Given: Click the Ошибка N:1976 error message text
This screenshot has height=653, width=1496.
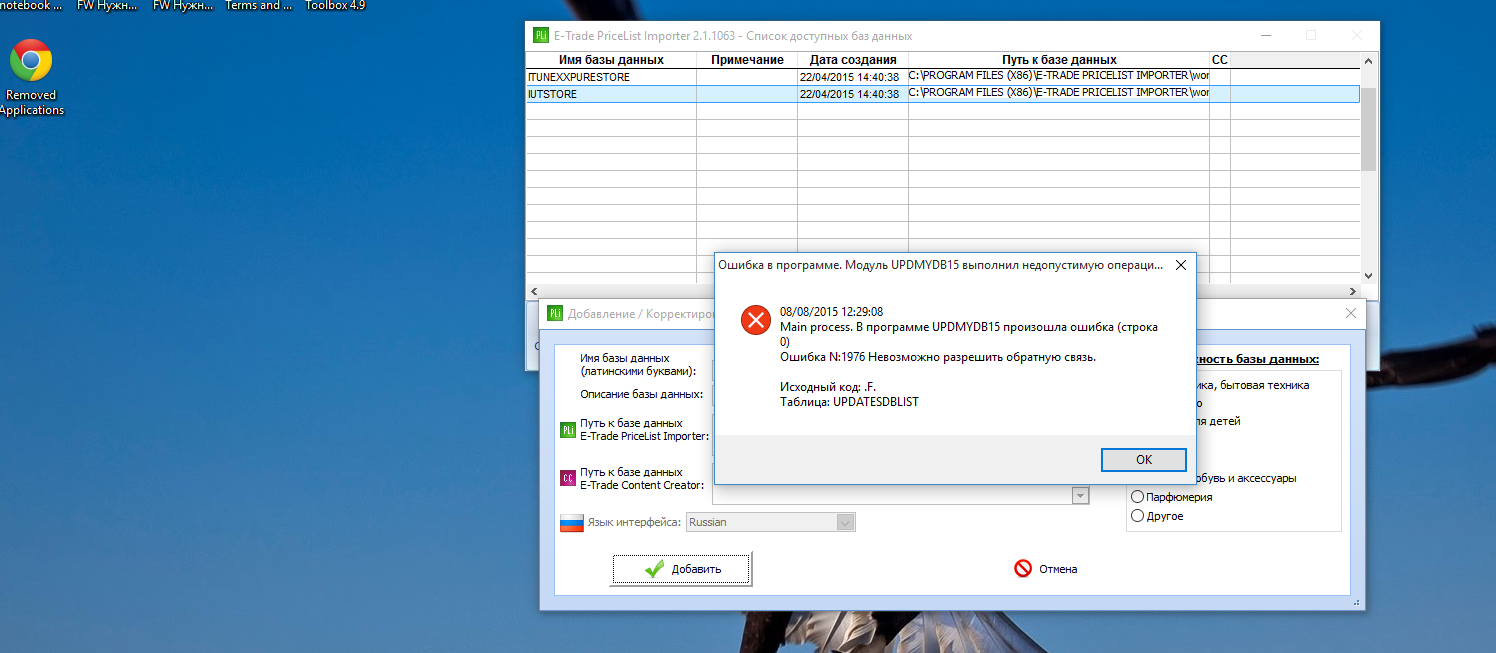Looking at the screenshot, I should (x=938, y=357).
